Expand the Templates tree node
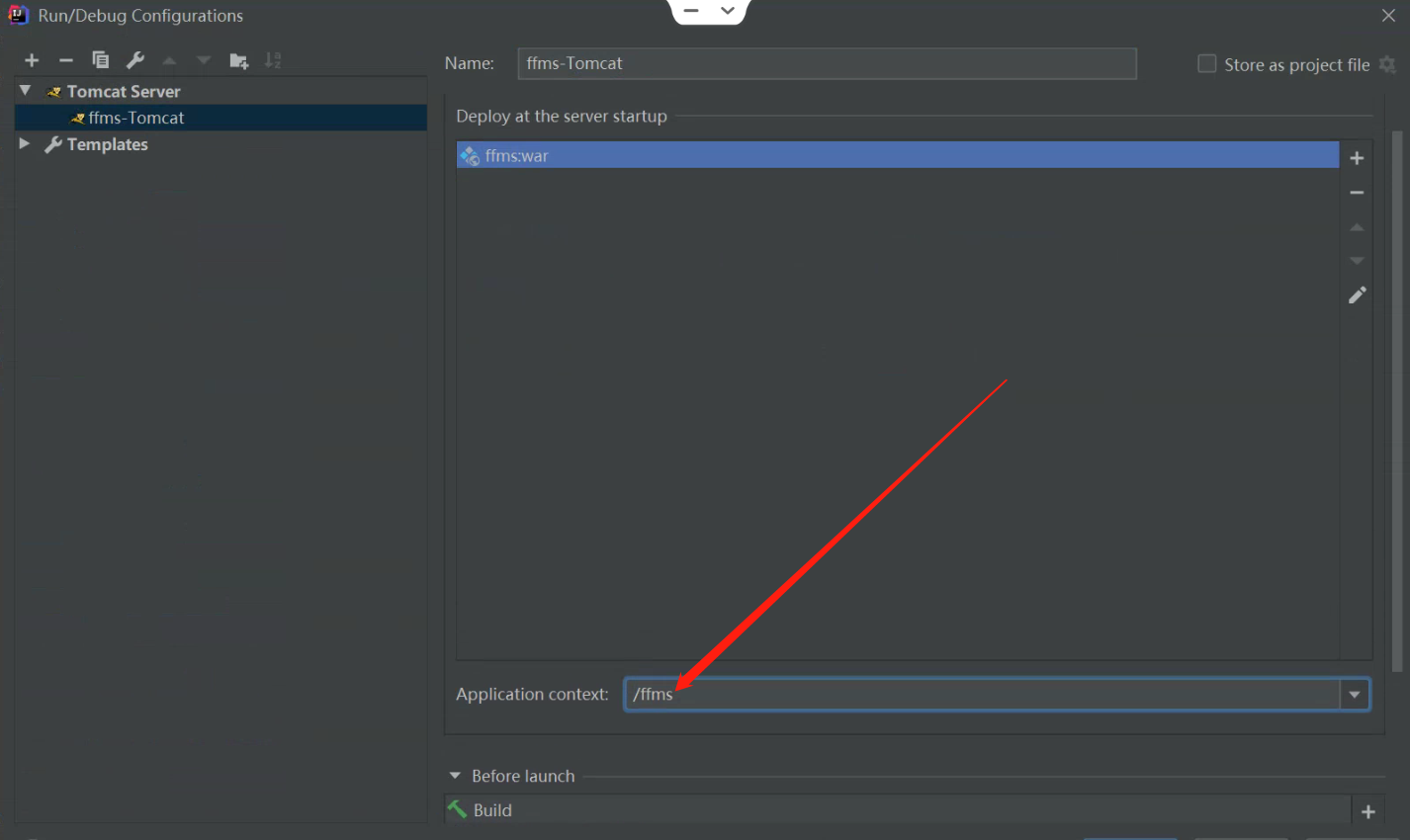The width and height of the screenshot is (1410, 840). point(25,144)
